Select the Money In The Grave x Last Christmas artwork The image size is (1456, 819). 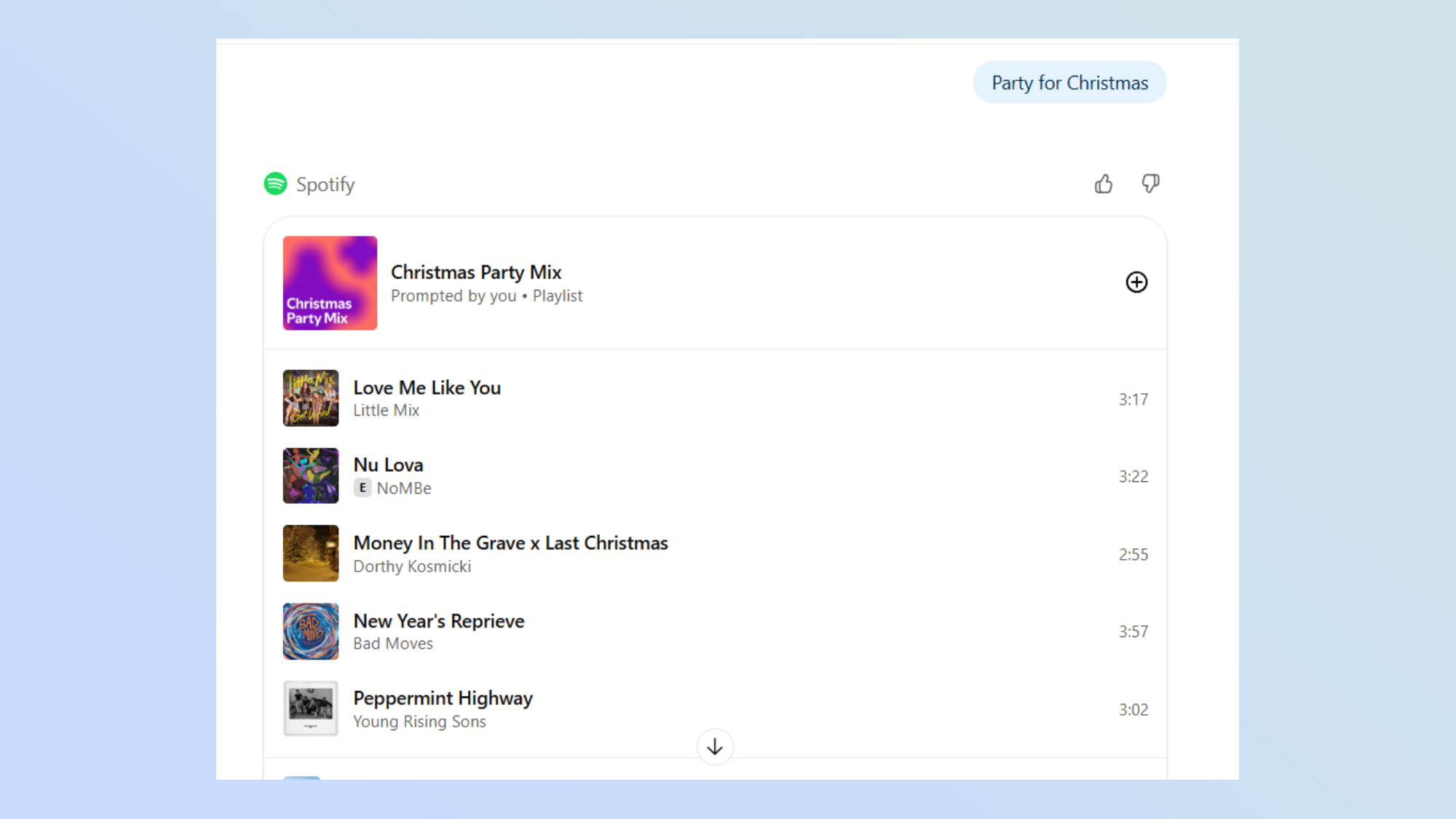pyautogui.click(x=310, y=553)
